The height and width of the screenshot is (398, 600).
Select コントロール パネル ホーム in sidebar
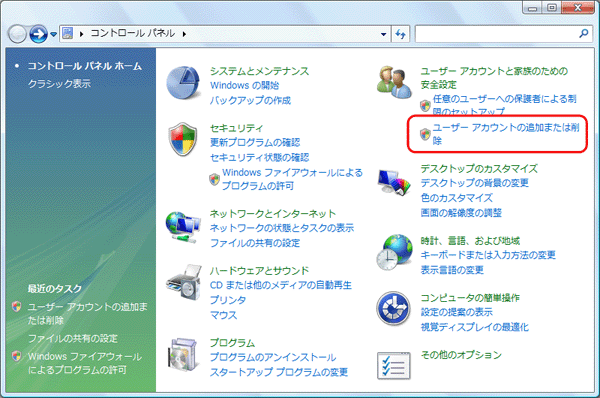[85, 66]
